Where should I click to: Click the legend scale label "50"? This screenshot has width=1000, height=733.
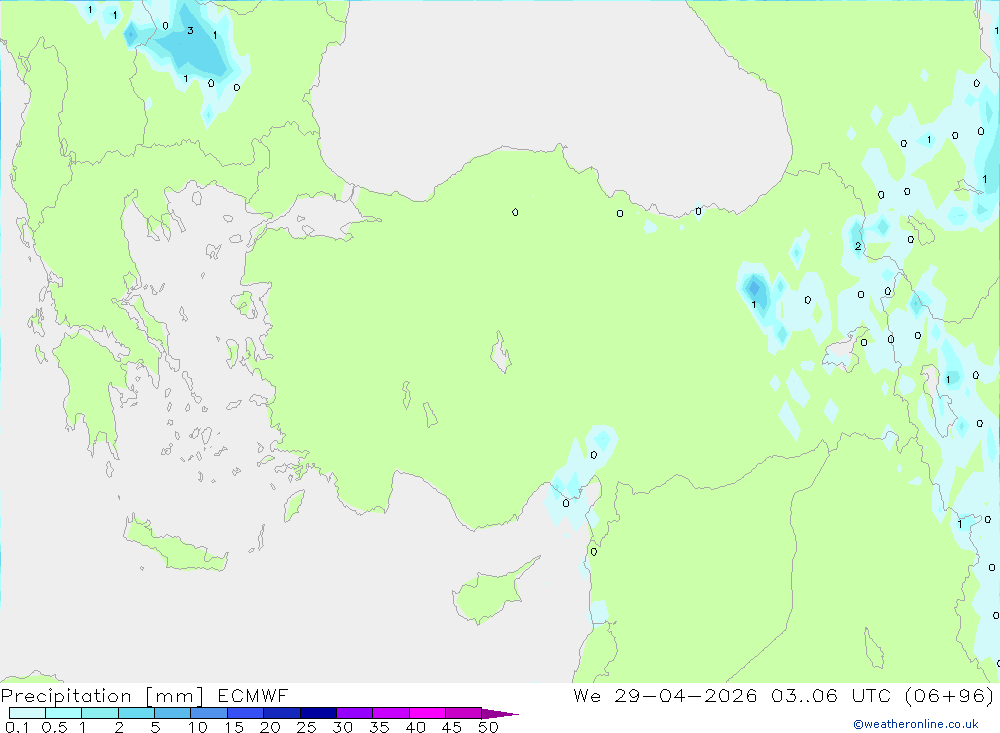[488, 727]
